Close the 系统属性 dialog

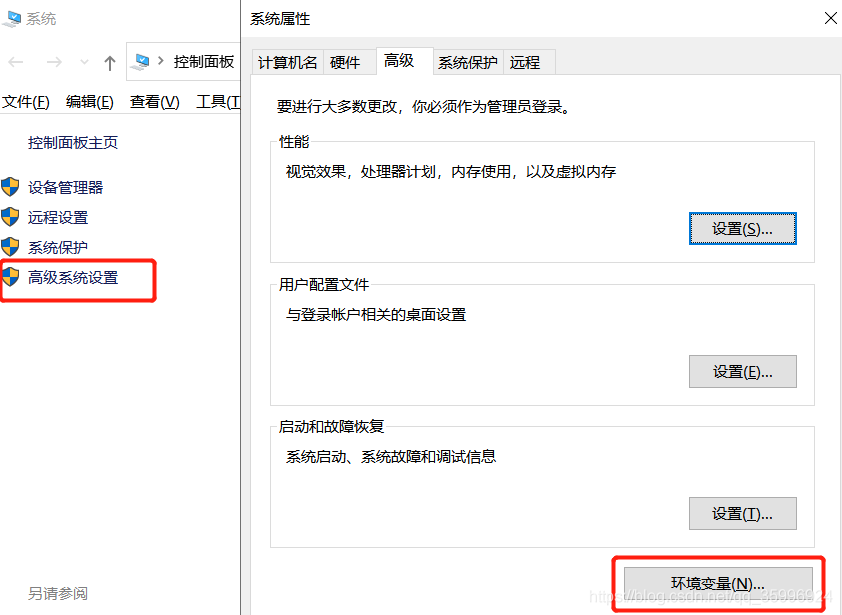(x=830, y=18)
